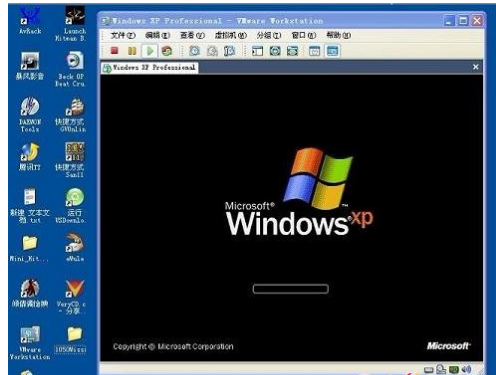
Task: Select the Mini_Kit folder on desktop
Action: coord(29,248)
